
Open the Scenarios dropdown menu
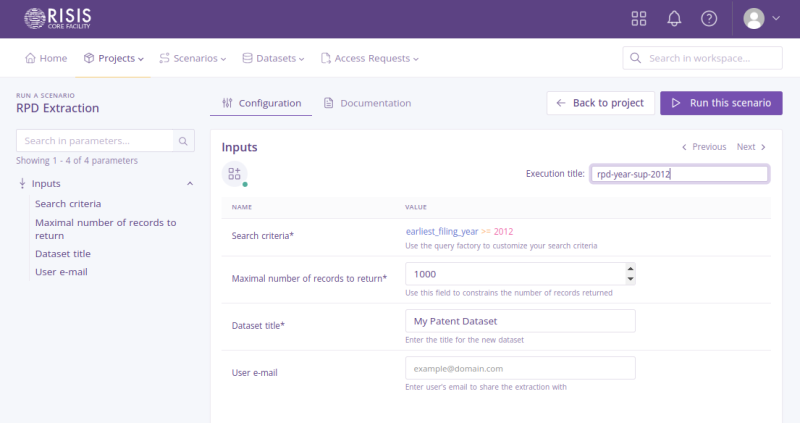(193, 58)
